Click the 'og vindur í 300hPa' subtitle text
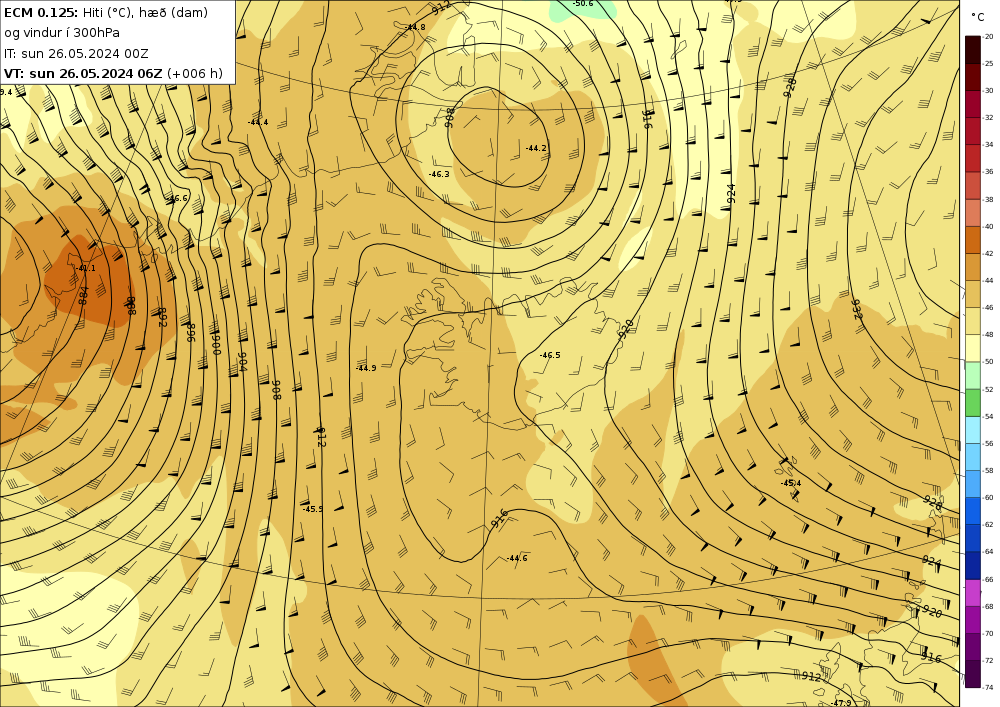1000x707 pixels. [x=62, y=33]
